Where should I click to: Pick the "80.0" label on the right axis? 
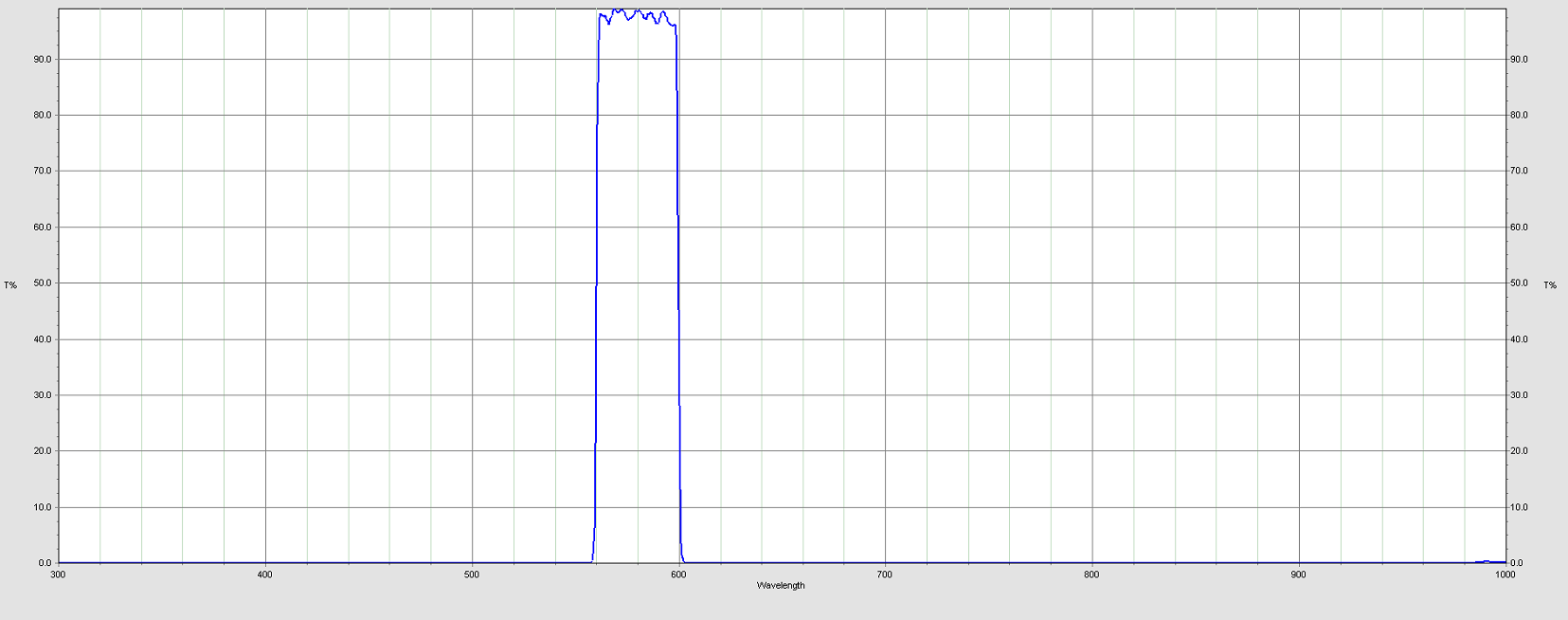(1519, 115)
